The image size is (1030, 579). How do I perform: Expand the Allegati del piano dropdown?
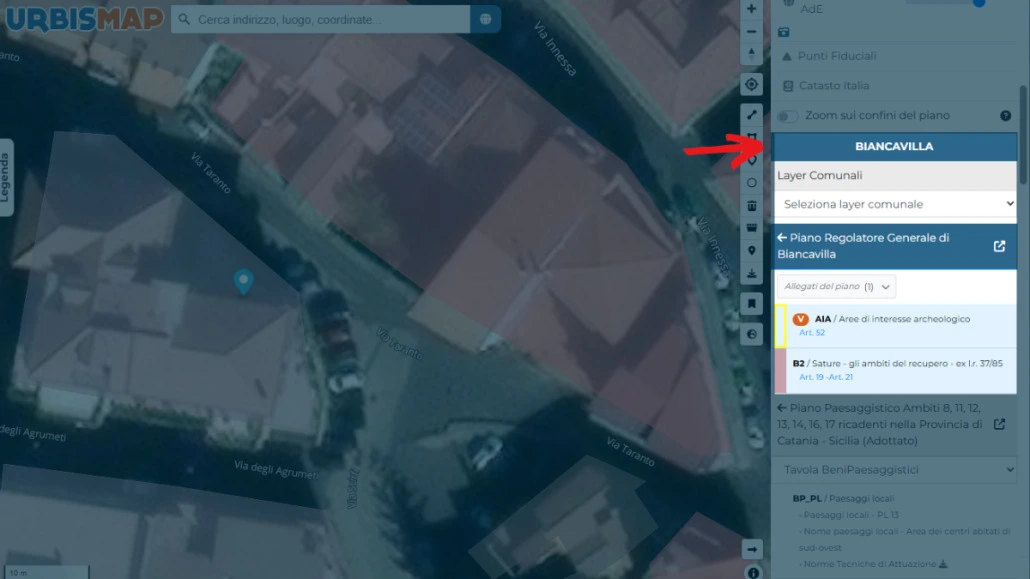pyautogui.click(x=837, y=287)
